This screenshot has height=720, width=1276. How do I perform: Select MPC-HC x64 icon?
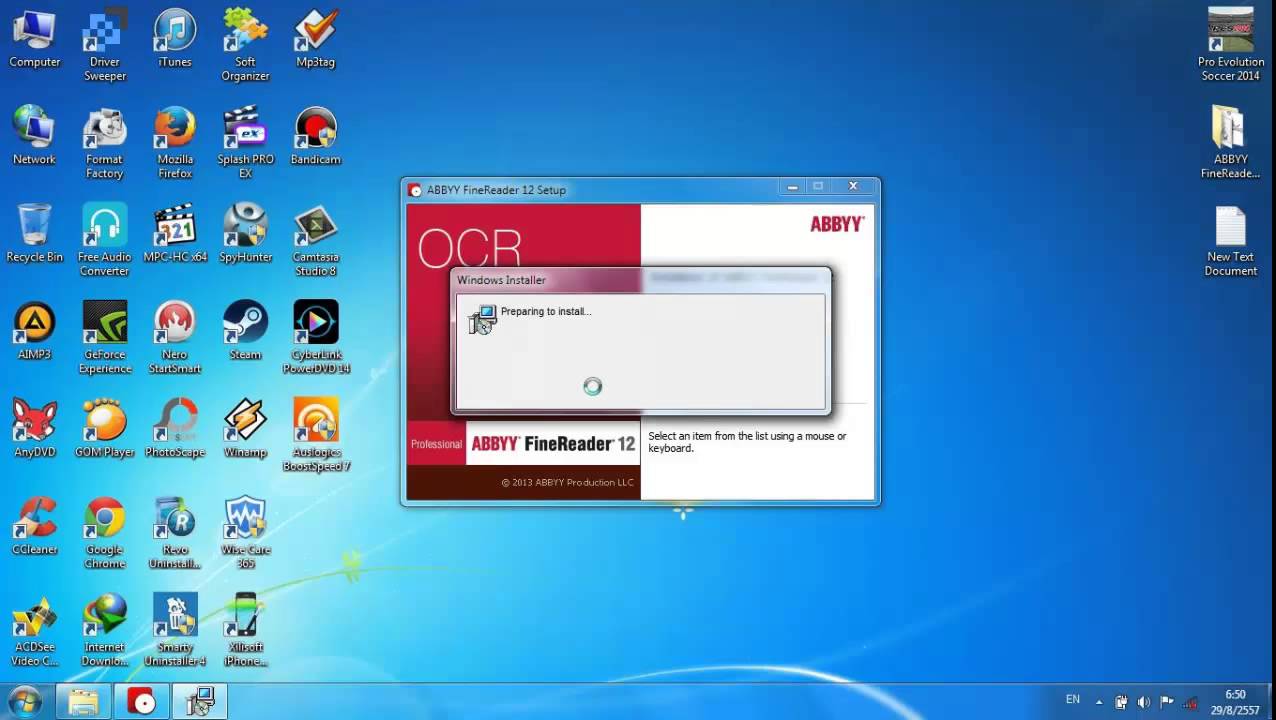(x=175, y=234)
